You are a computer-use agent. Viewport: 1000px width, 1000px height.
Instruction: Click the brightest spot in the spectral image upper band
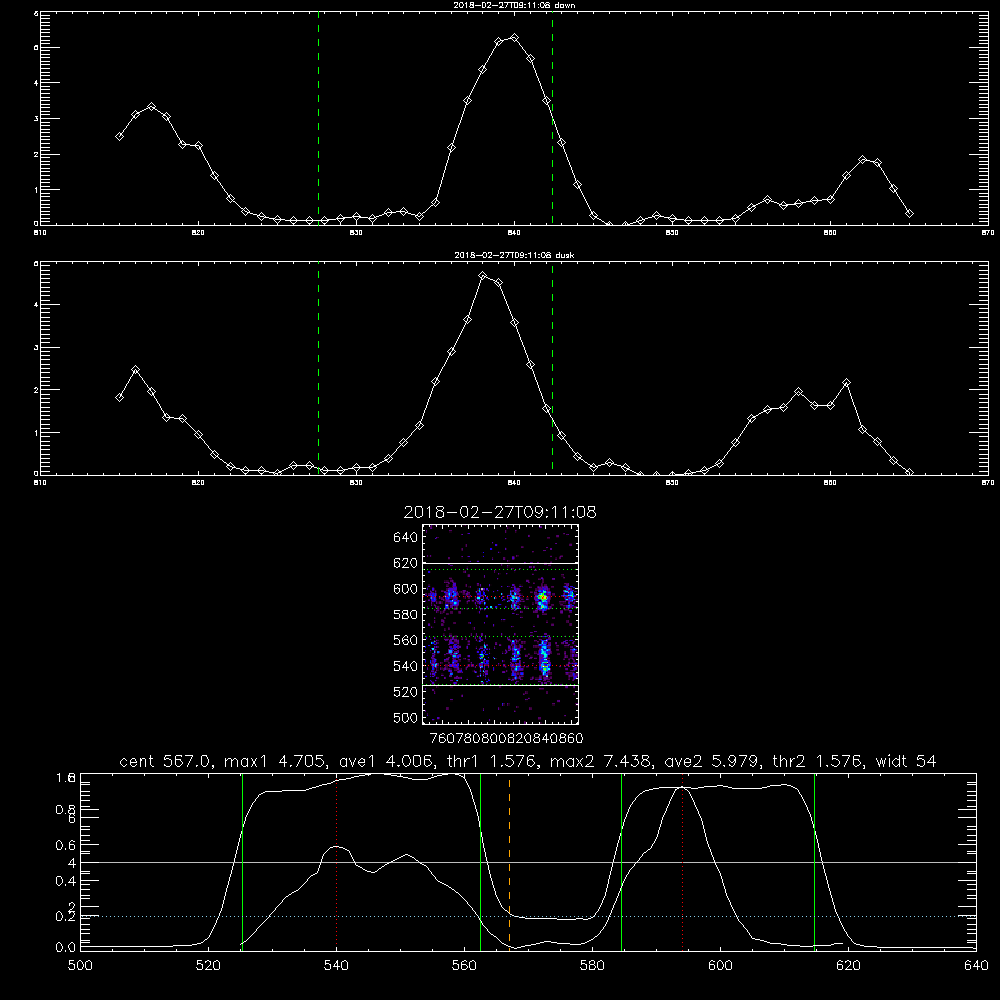pos(543,598)
